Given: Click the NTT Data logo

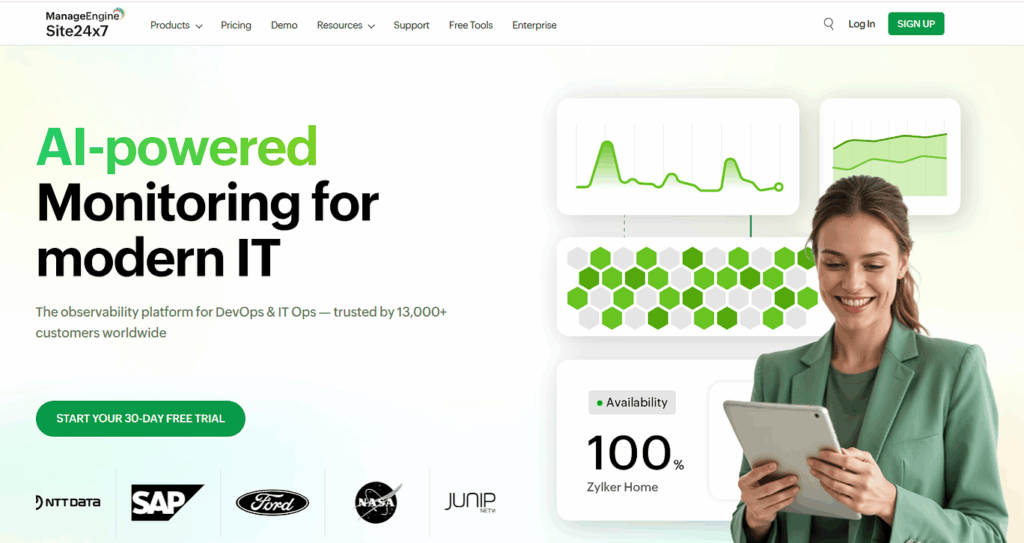Looking at the screenshot, I should [x=68, y=502].
